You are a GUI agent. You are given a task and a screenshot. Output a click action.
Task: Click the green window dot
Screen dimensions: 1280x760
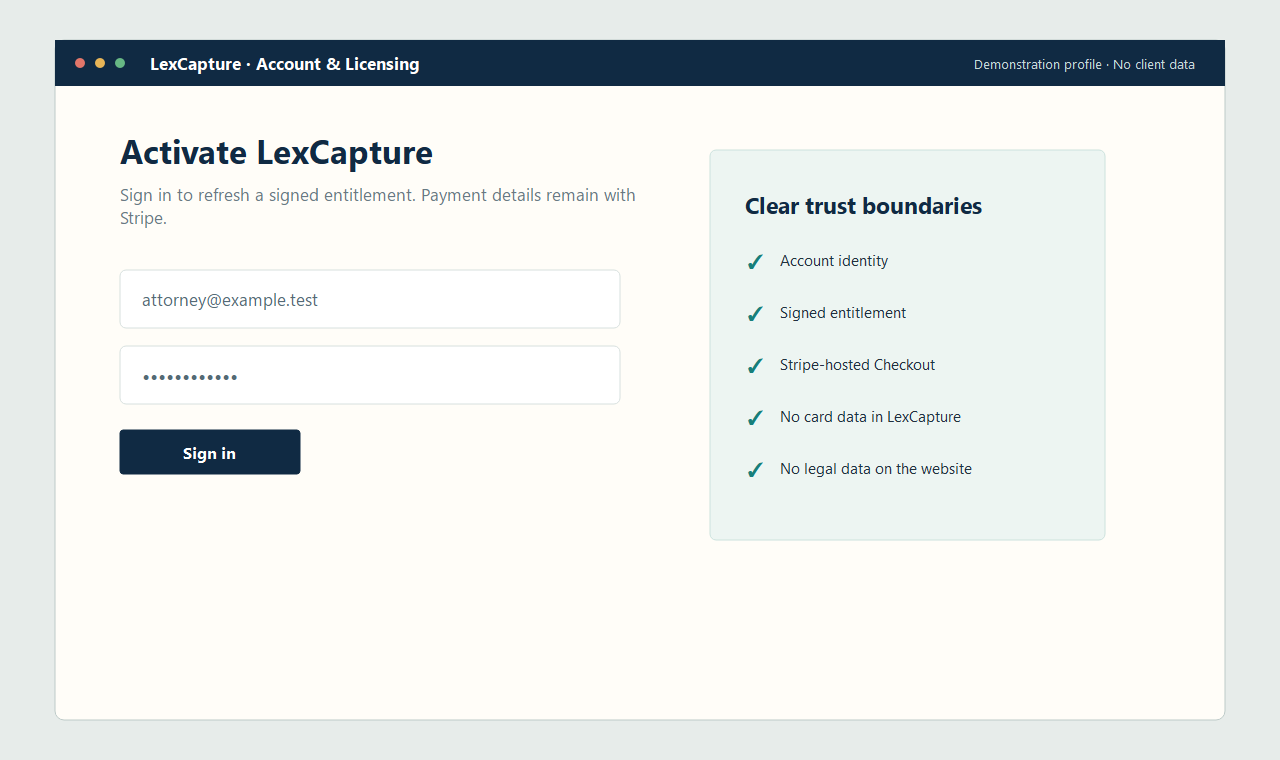[x=120, y=63]
